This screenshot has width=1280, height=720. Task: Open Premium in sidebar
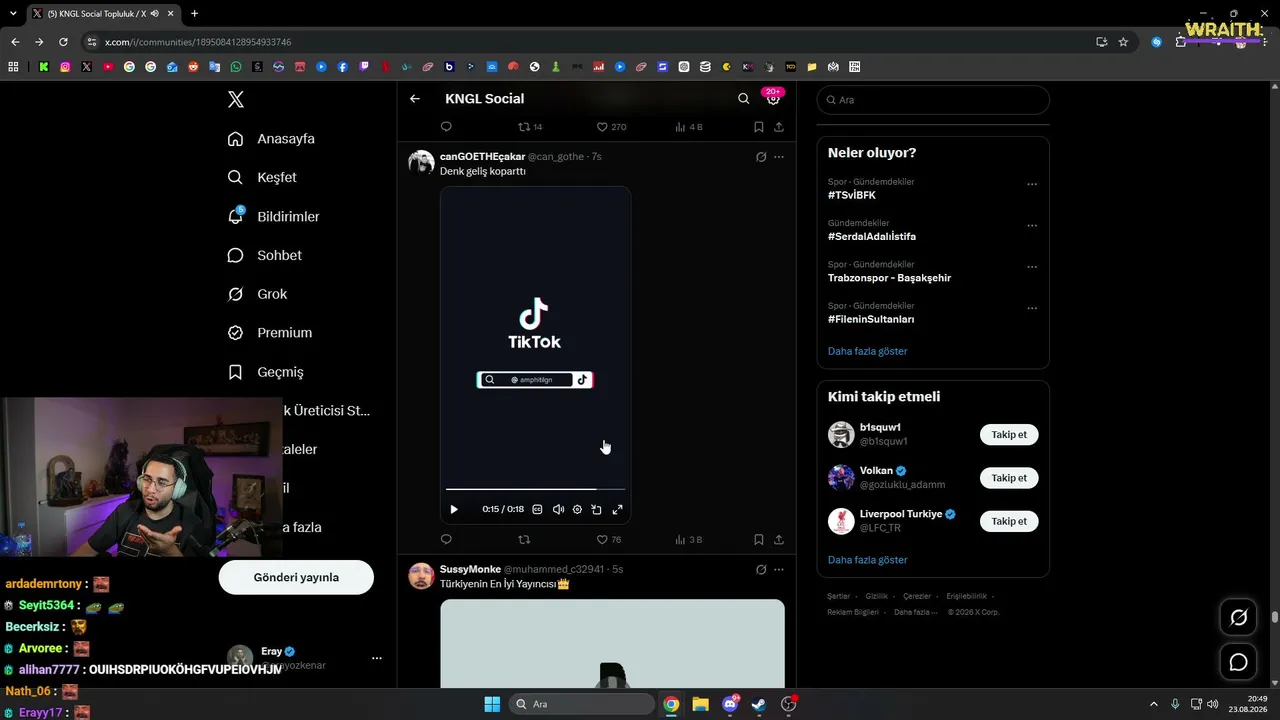(270, 333)
